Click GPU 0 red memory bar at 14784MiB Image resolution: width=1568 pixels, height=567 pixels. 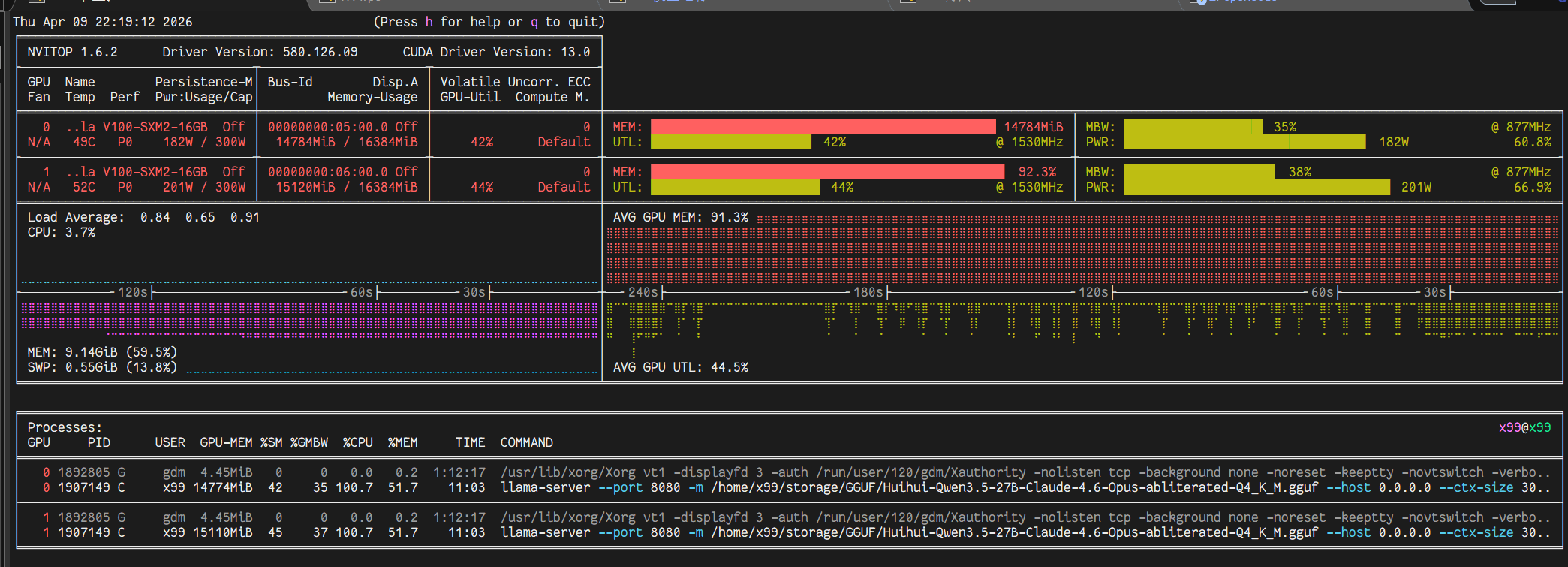(x=822, y=127)
